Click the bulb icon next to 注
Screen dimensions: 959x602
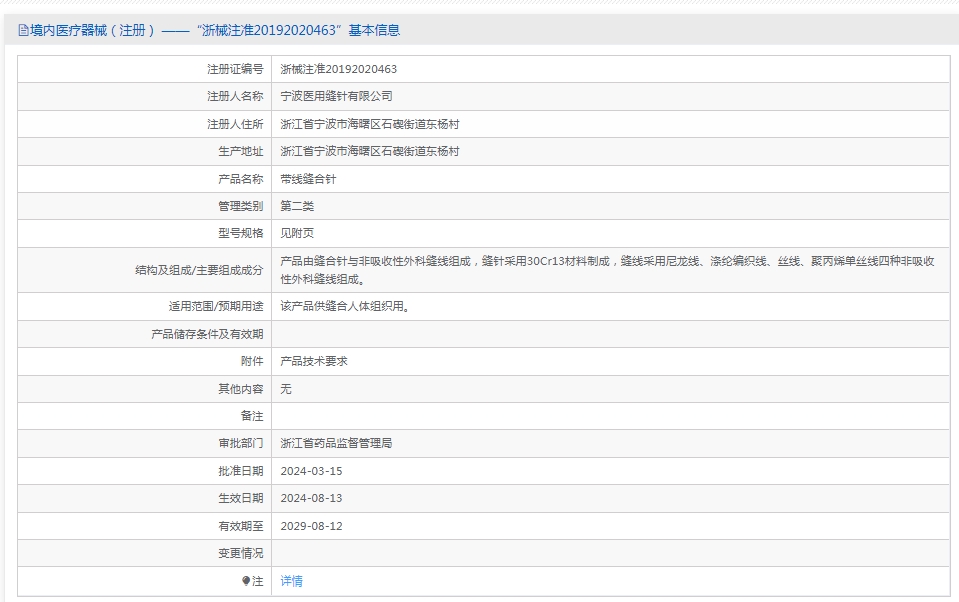pos(246,581)
